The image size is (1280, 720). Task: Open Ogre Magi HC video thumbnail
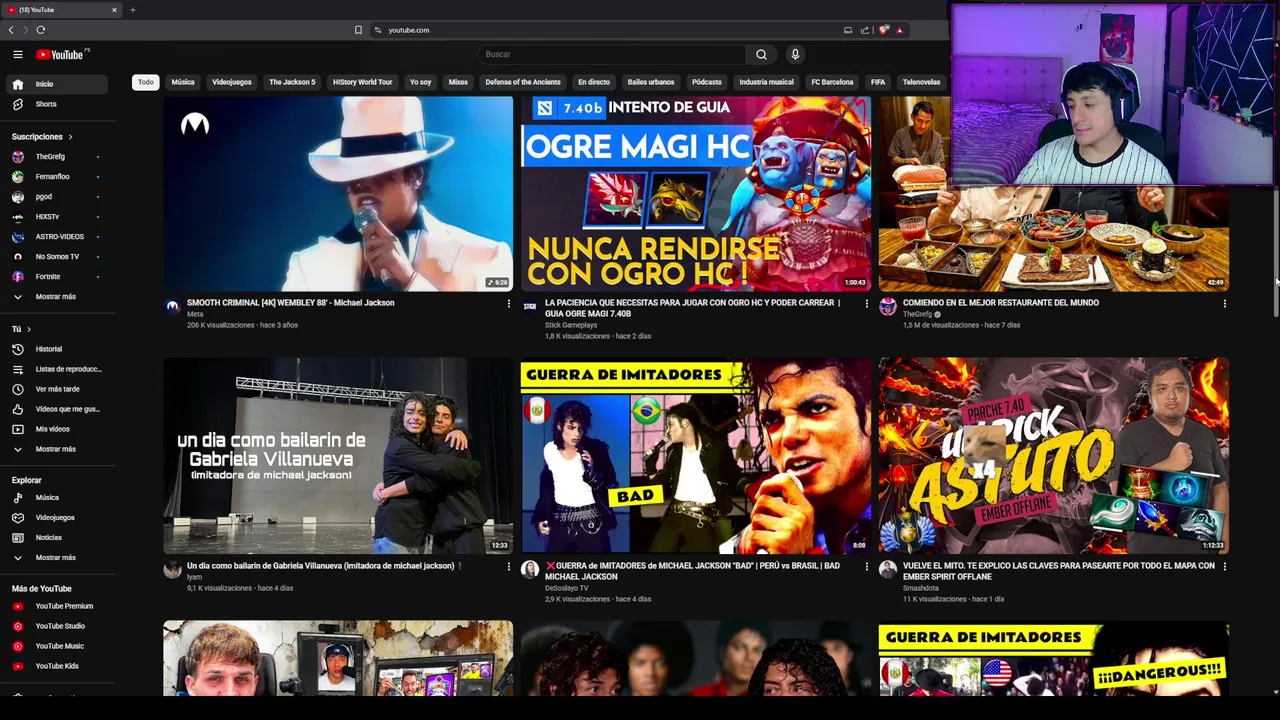click(x=695, y=193)
